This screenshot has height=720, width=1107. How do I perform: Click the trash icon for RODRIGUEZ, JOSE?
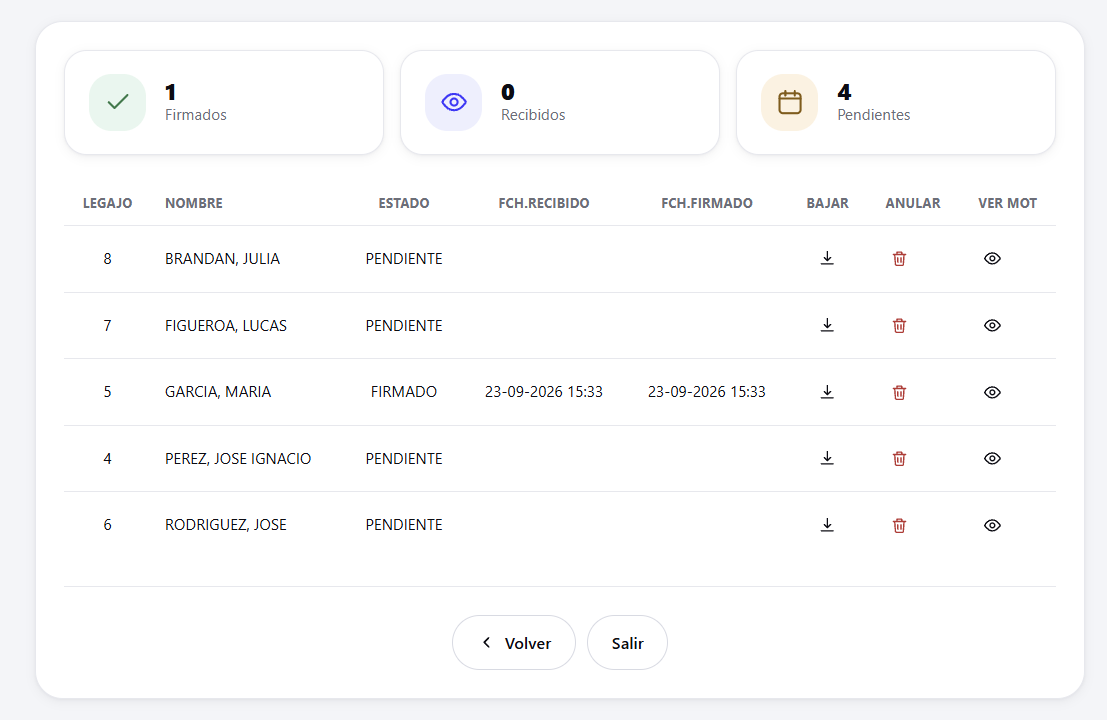pos(899,525)
